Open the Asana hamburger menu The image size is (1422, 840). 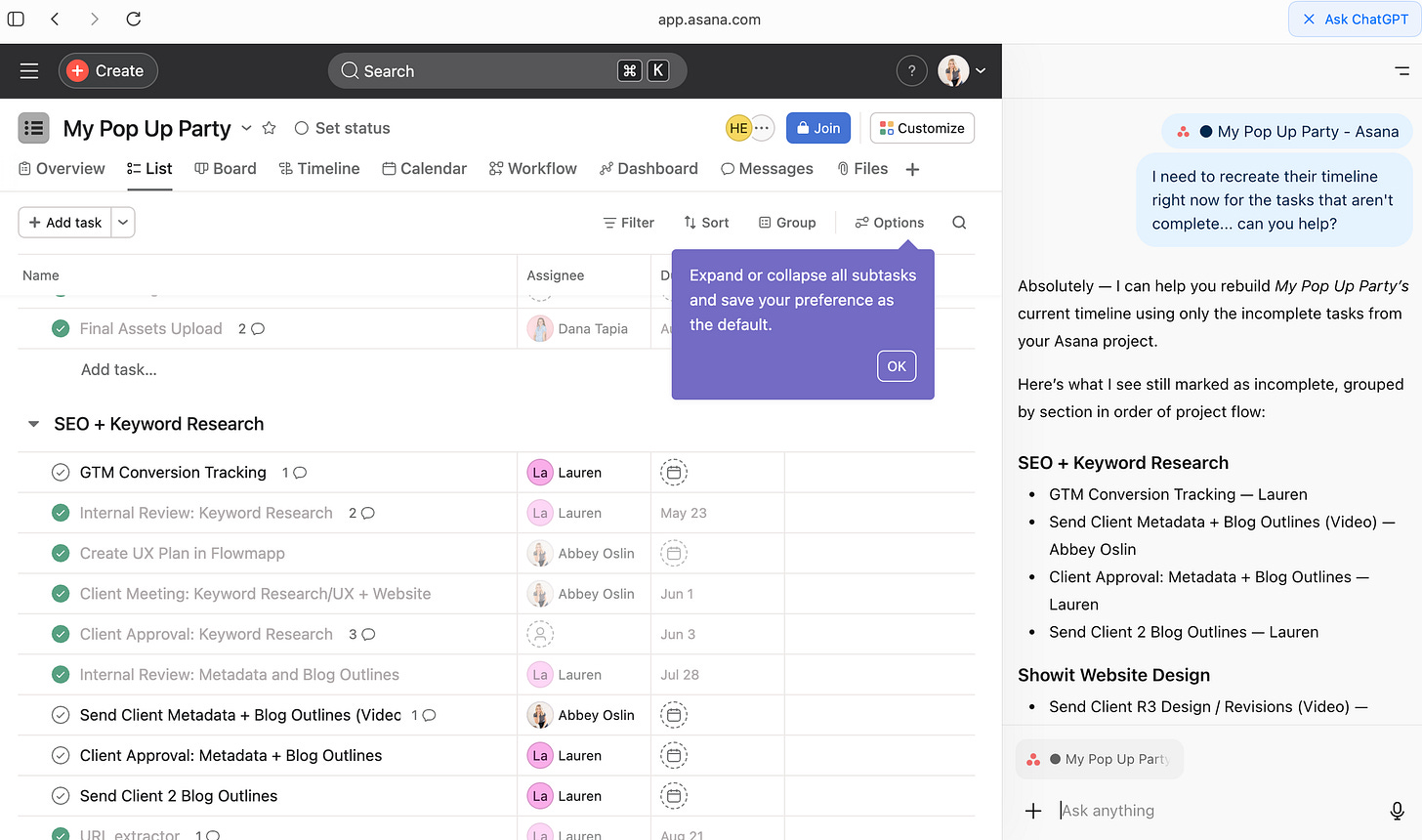[29, 70]
